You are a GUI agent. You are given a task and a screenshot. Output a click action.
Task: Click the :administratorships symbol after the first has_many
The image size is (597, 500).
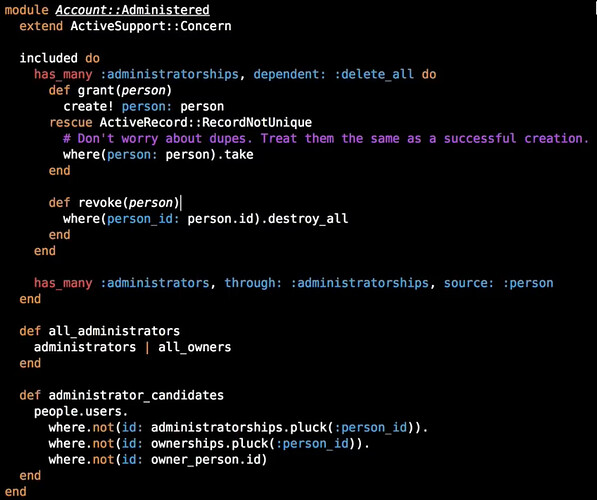pos(169,74)
